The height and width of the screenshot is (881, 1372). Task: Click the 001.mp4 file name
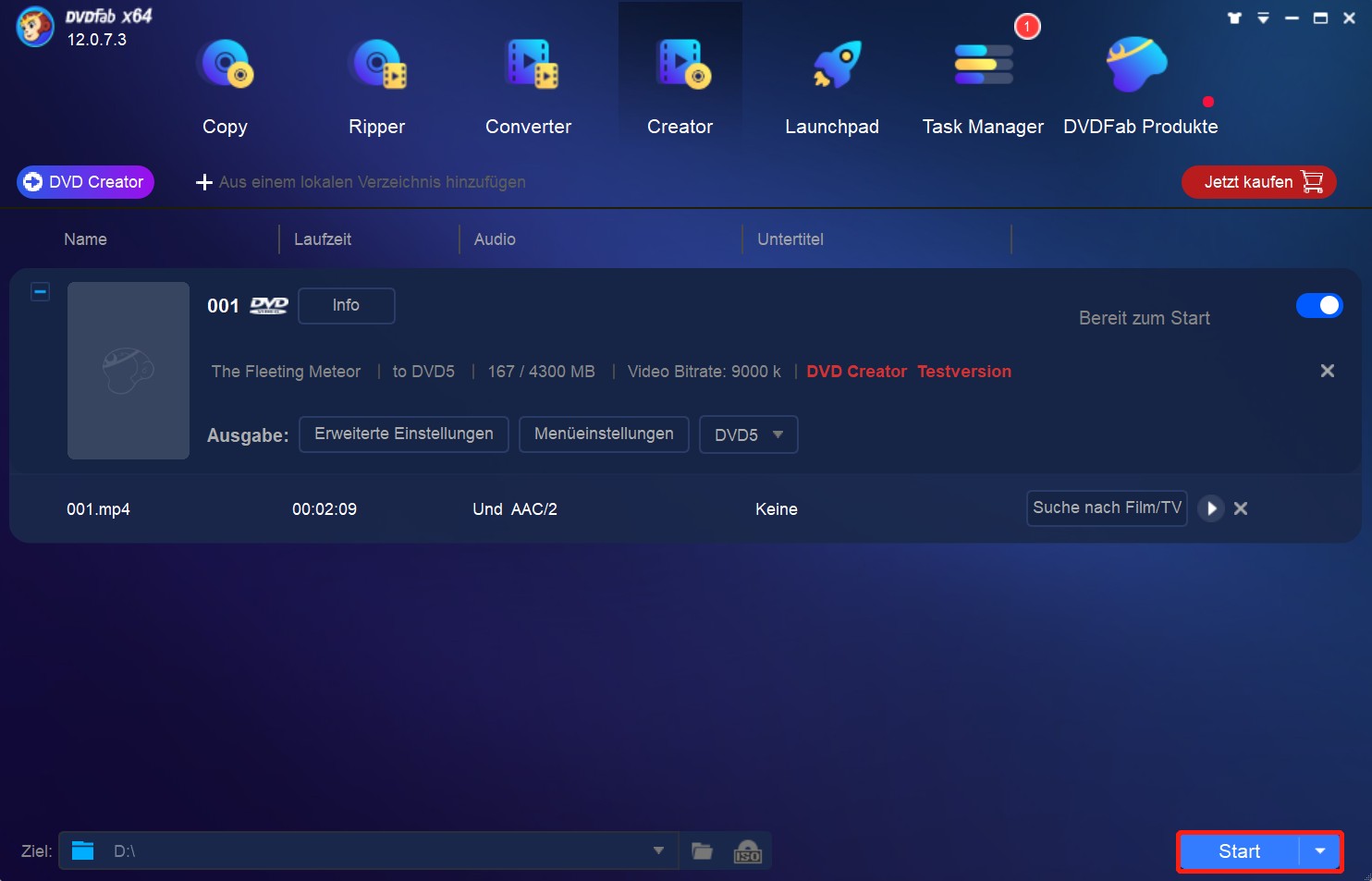[98, 509]
